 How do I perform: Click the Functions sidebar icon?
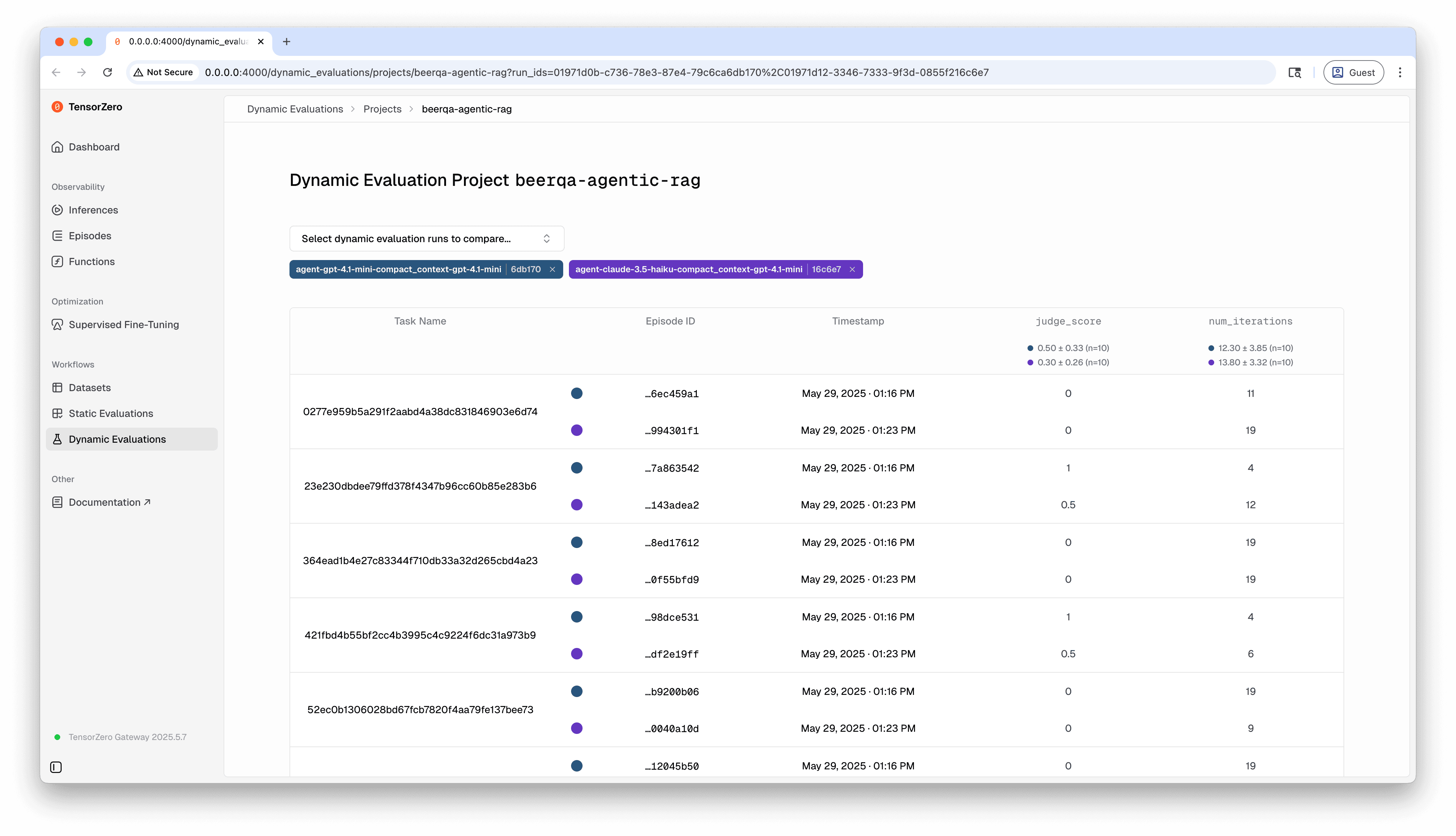pos(57,261)
